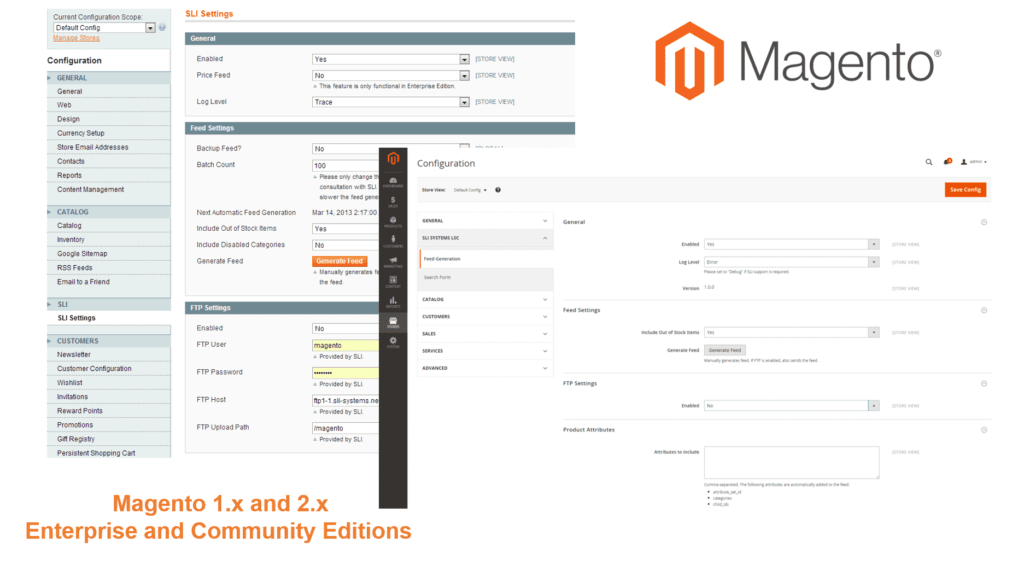
Task: Open Content Management in the configuration sidebar
Action: [x=90, y=190]
